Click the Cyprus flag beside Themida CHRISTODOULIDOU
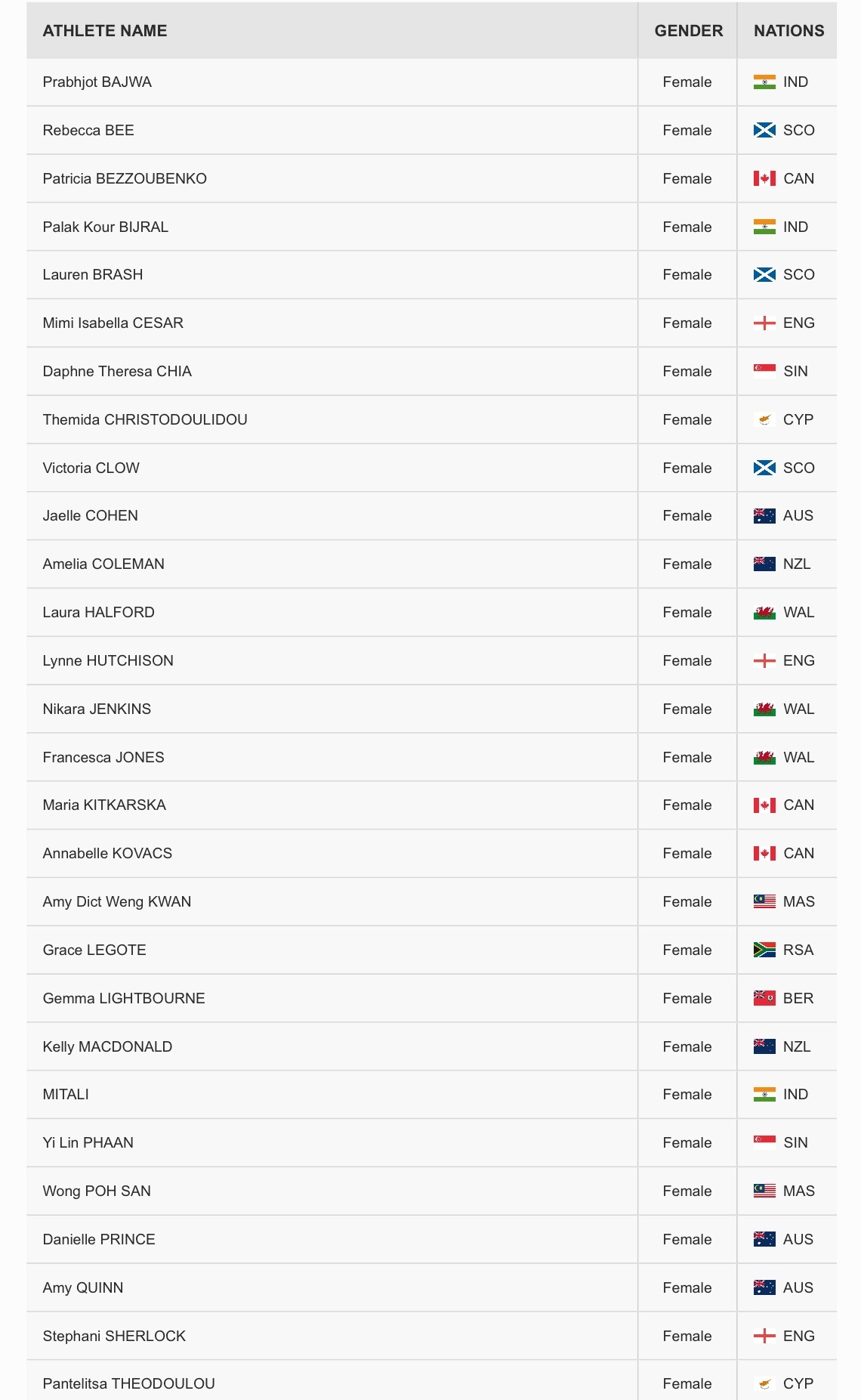 click(764, 419)
